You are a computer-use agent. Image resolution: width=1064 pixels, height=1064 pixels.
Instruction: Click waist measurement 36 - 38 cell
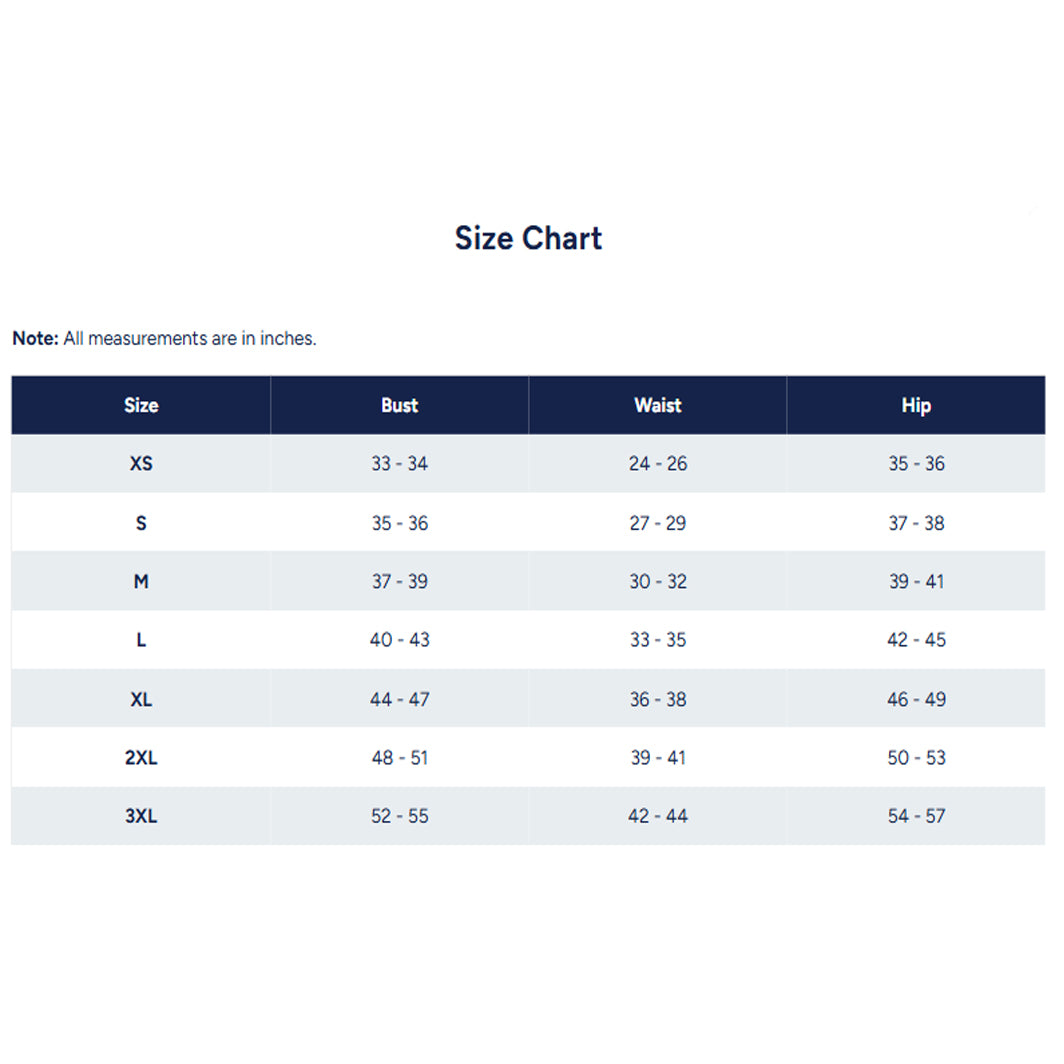(658, 699)
